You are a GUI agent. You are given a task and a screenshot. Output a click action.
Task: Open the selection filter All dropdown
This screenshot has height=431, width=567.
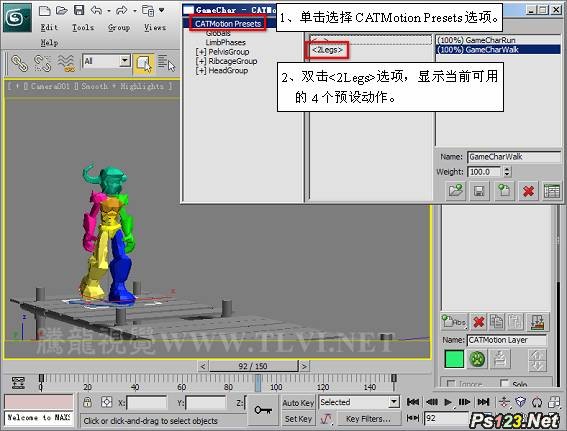[106, 61]
